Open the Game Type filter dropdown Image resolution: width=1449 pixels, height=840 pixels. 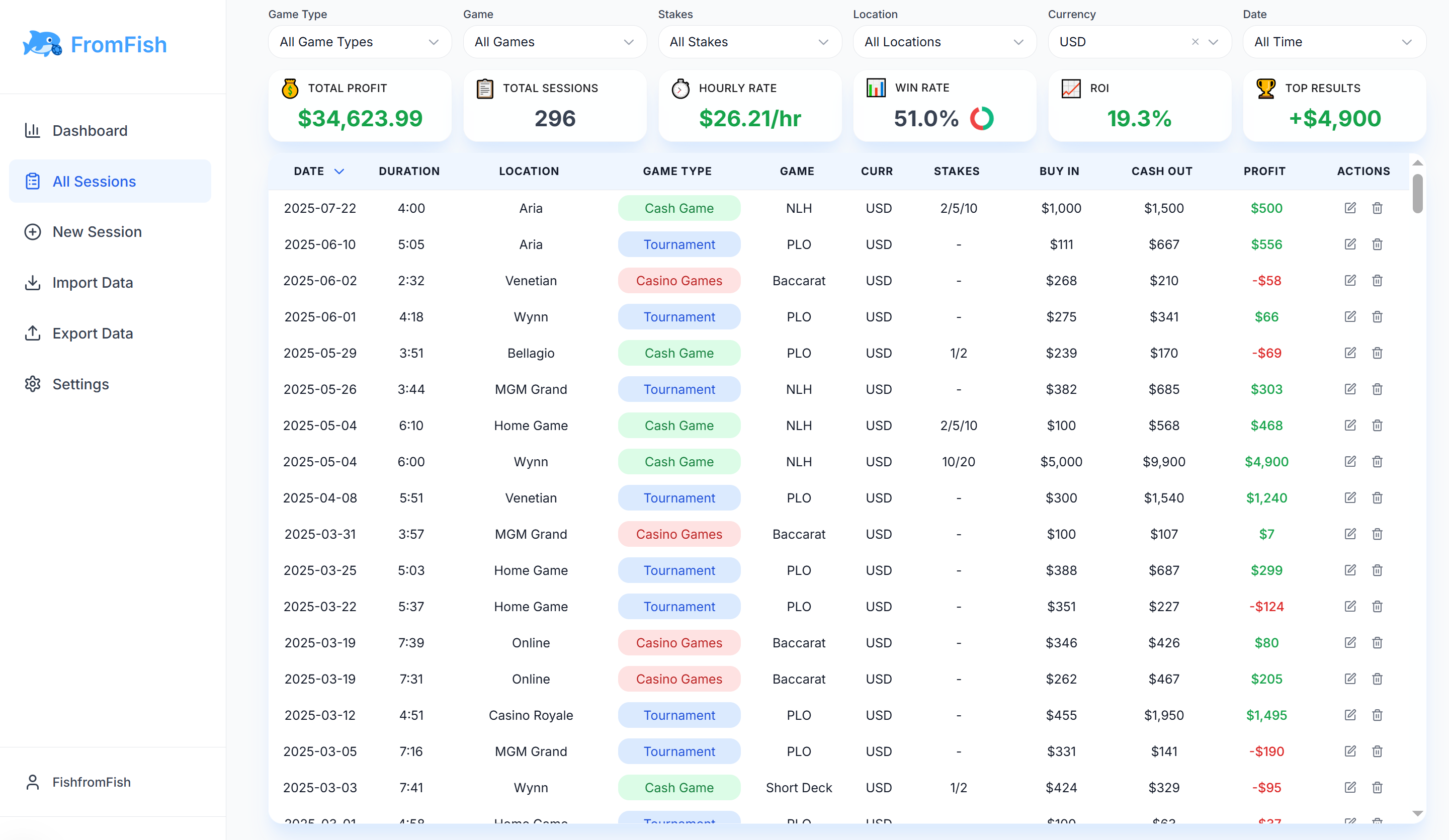pos(359,41)
